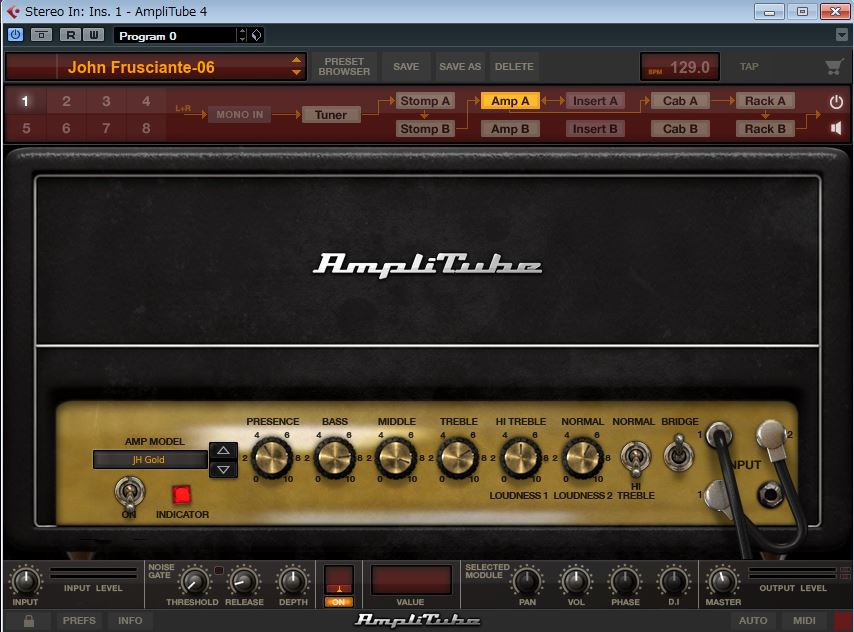Screen dimensions: 854x632
Task: Click the selected module VOL knob
Action: click(x=576, y=581)
